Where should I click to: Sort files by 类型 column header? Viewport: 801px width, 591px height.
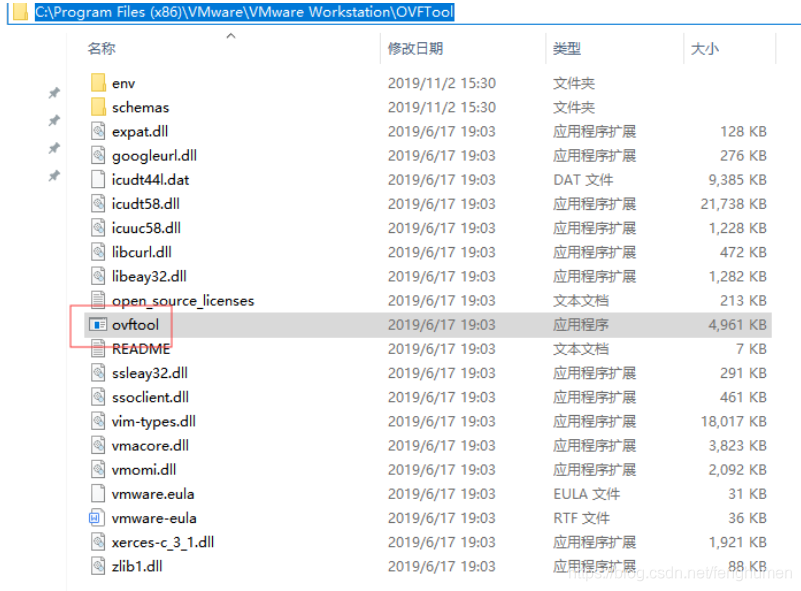tap(567, 49)
